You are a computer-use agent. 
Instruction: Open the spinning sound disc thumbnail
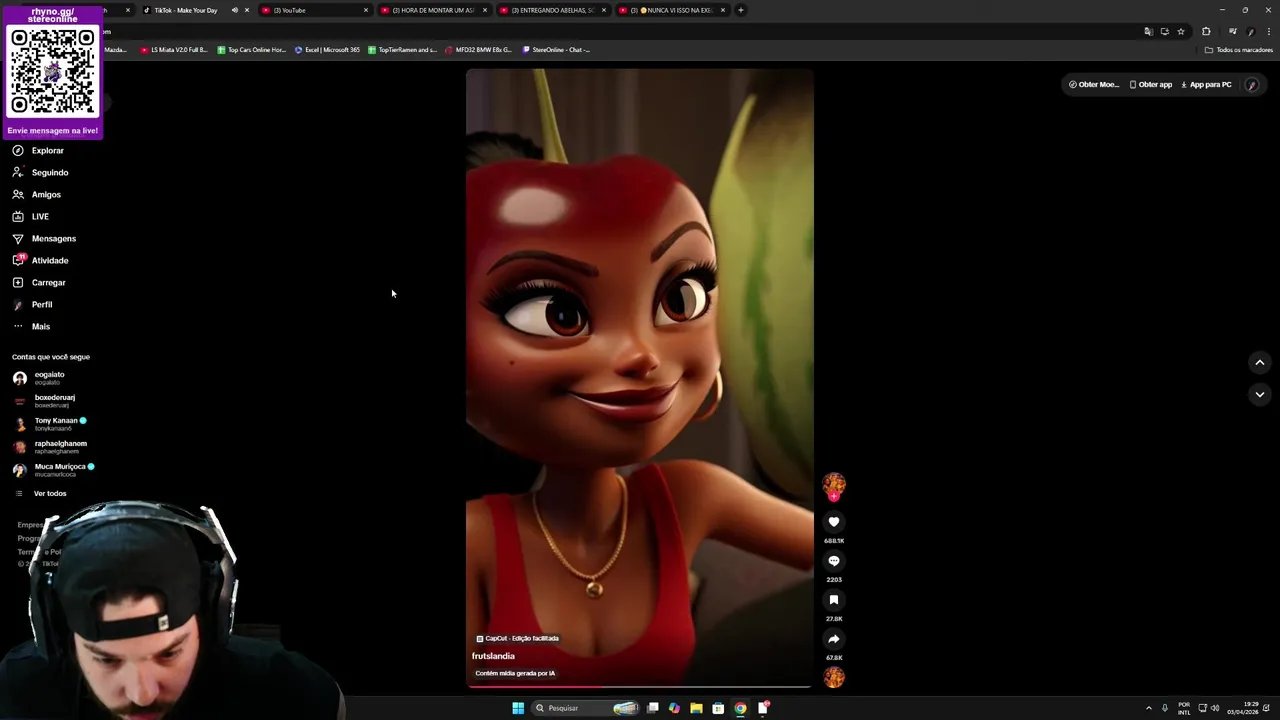834,677
